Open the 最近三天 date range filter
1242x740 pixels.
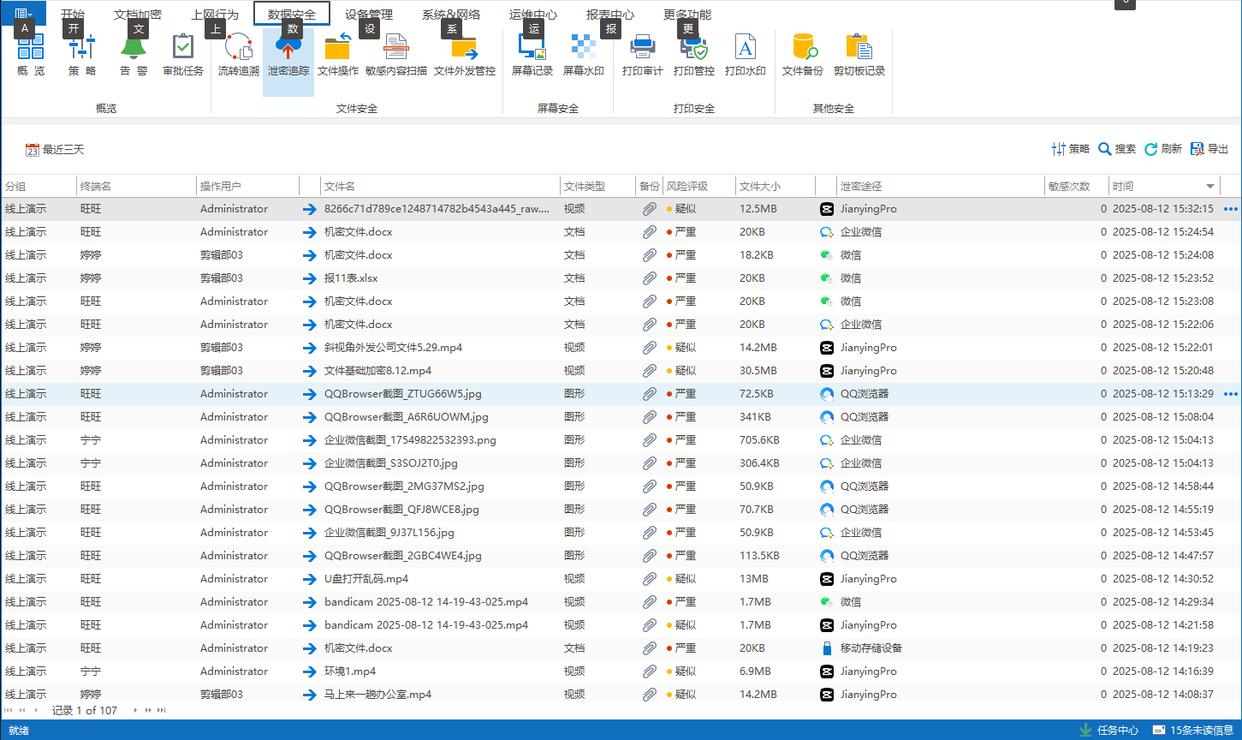pyautogui.click(x=55, y=150)
